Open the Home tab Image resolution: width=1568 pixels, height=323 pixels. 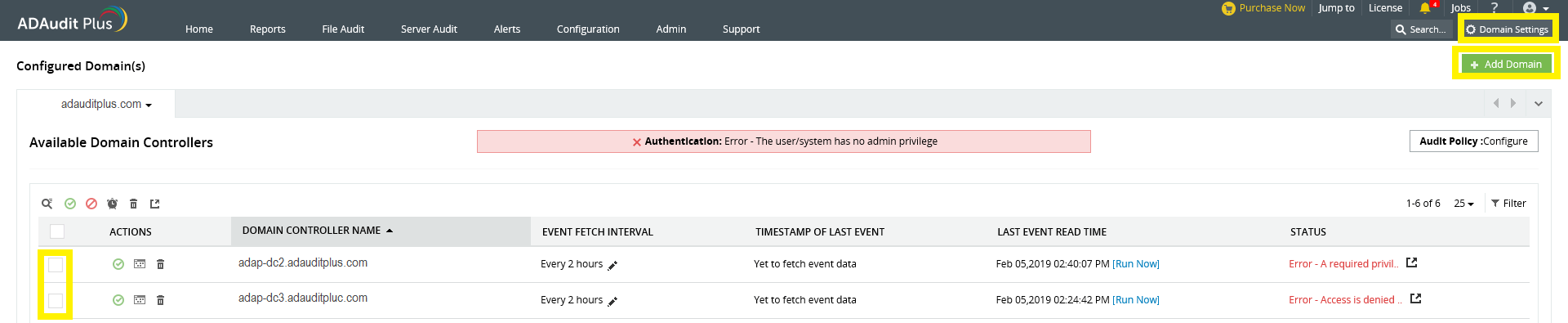(199, 29)
